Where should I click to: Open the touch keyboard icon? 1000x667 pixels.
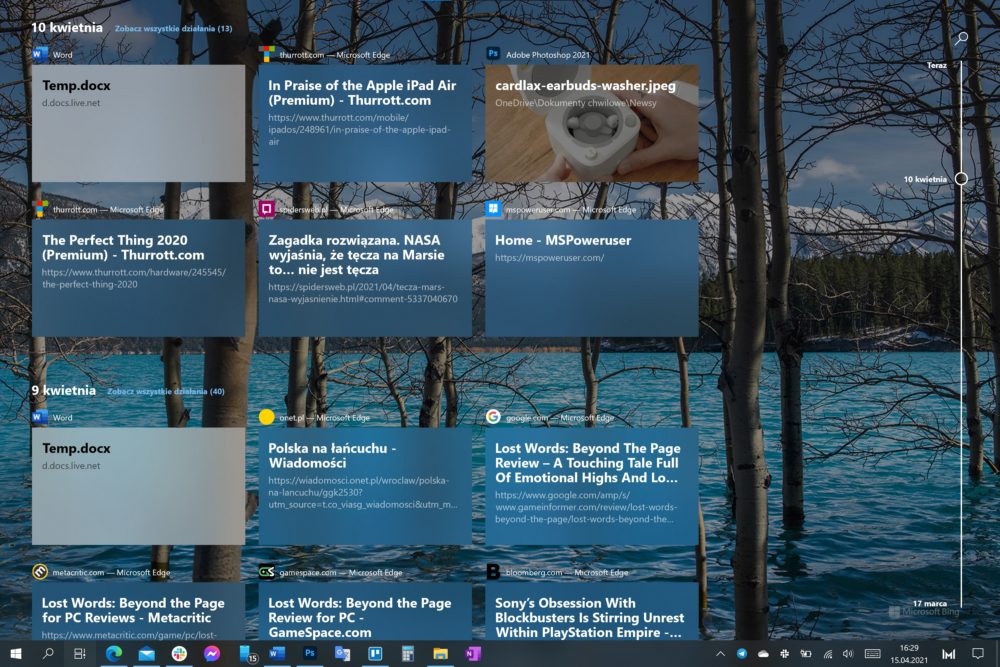coord(872,654)
